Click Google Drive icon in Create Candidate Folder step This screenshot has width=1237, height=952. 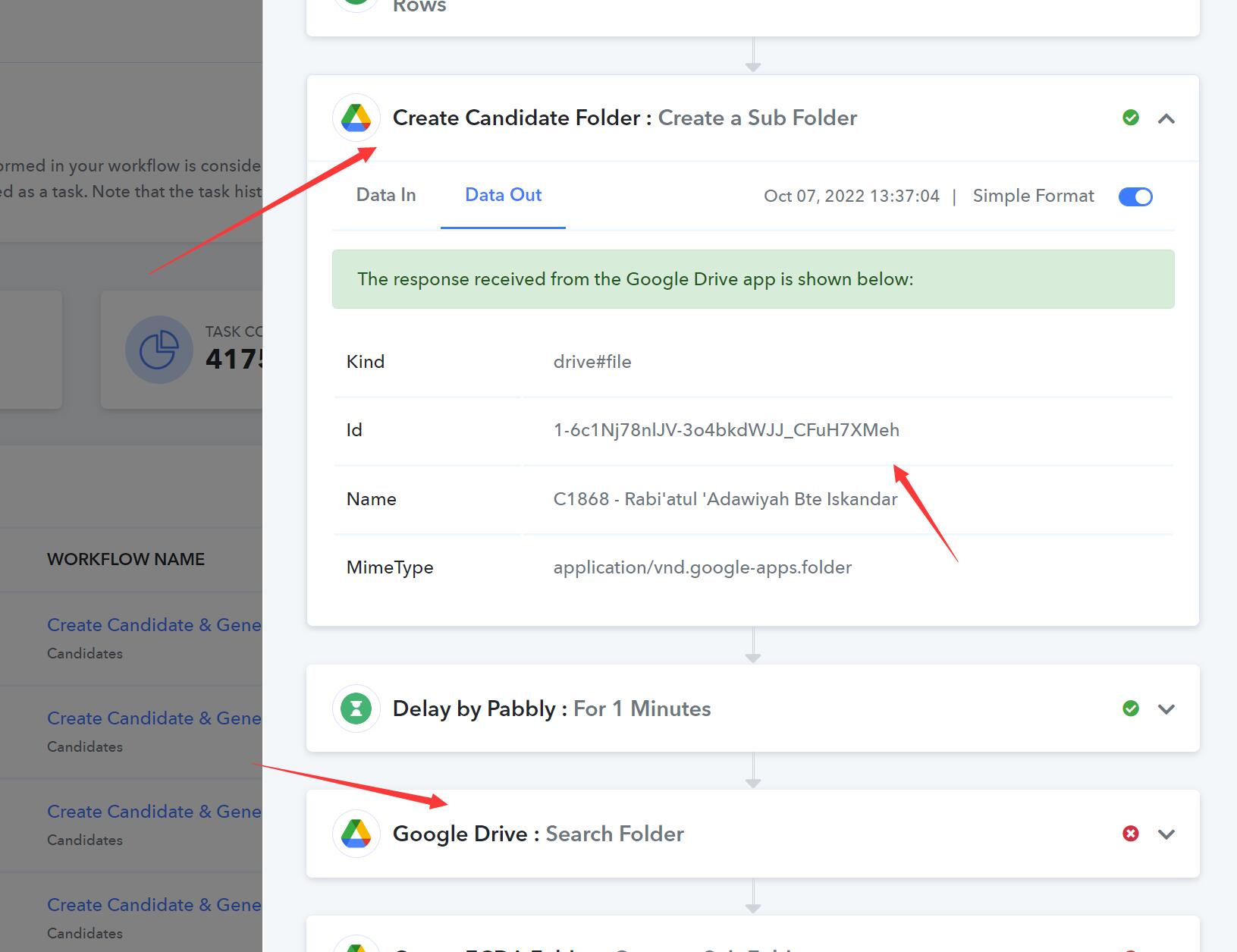[356, 118]
